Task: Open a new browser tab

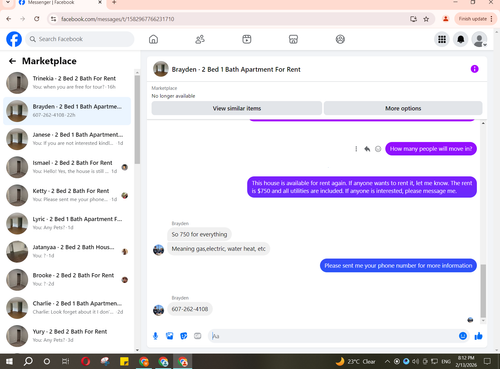Action: pos(114,2)
